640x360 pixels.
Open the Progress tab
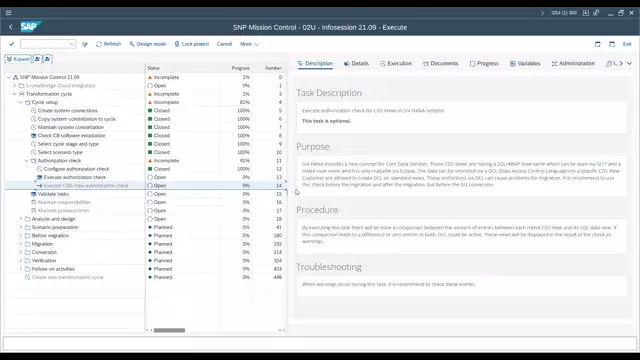click(x=484, y=64)
